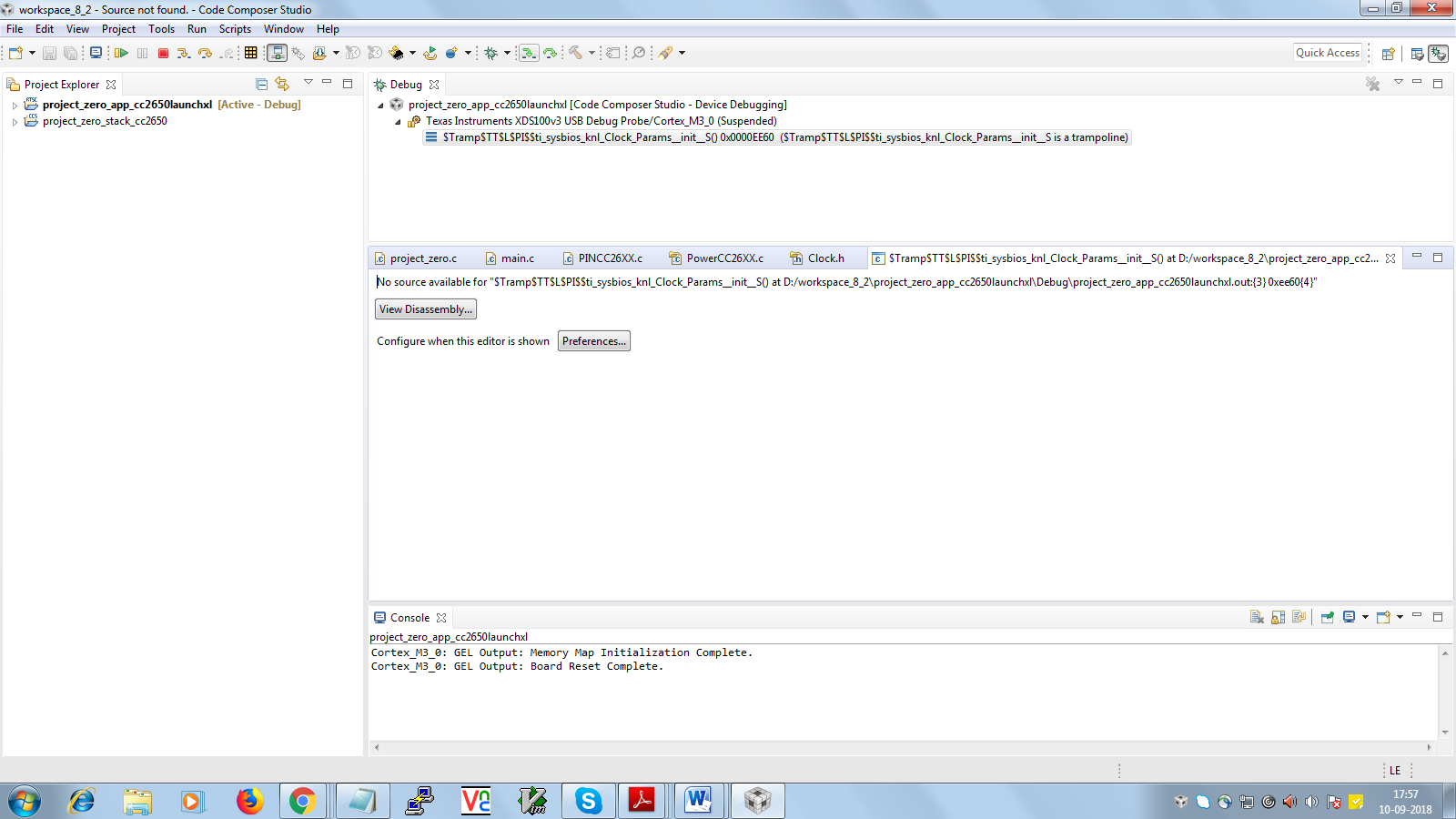The height and width of the screenshot is (819, 1456).
Task: Click the View Disassembly button
Action: pos(426,309)
